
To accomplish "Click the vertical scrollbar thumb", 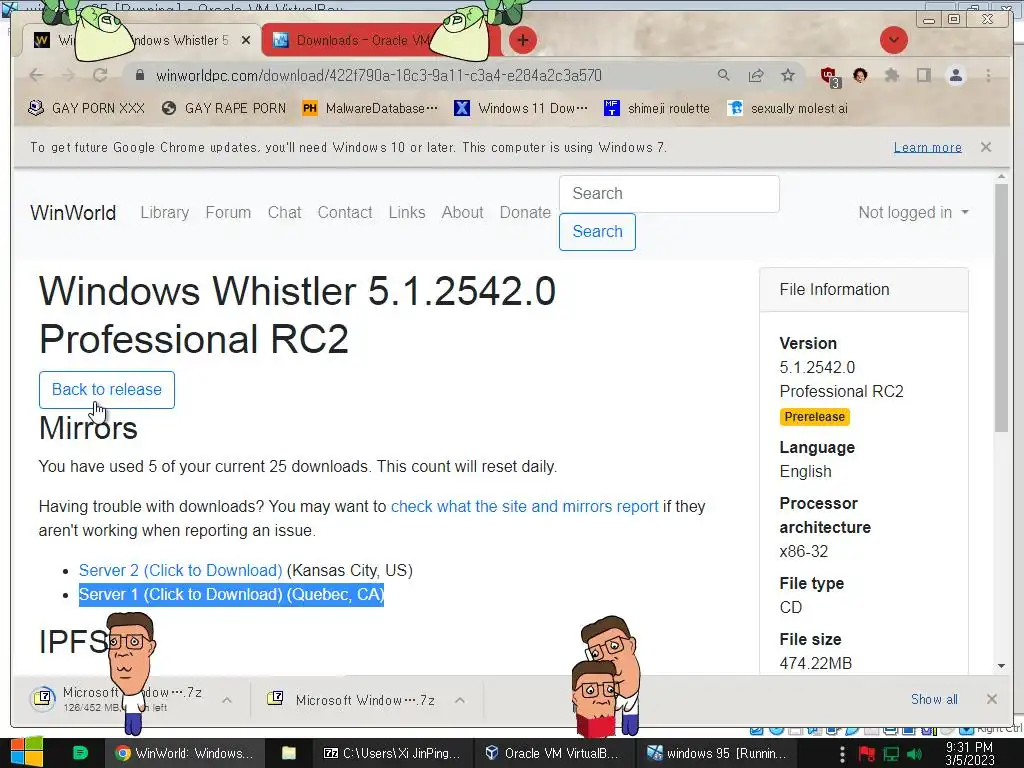I will click(x=1001, y=307).
